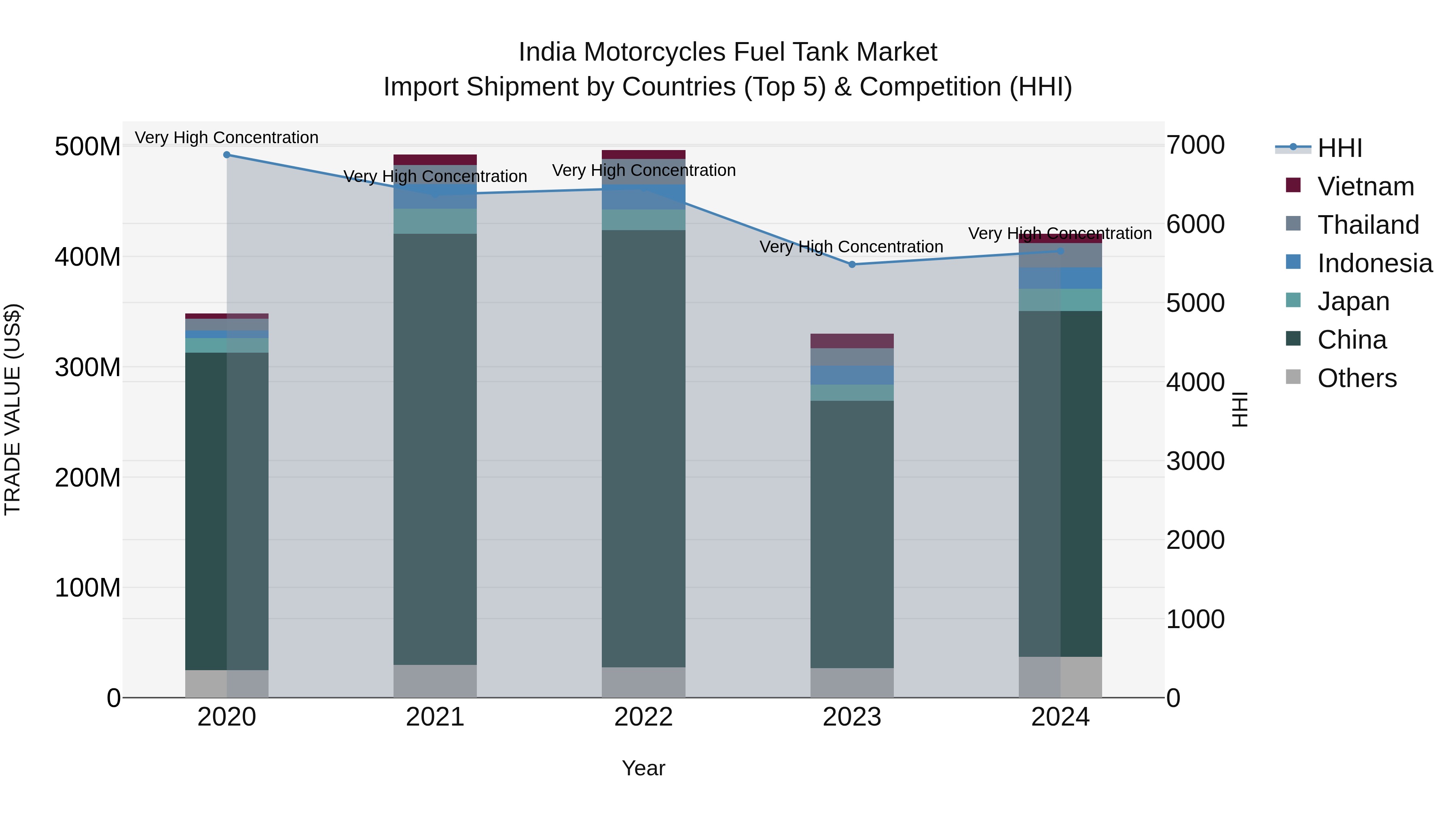This screenshot has height=819, width=1456.
Task: Click the 'Year' x-axis title
Action: click(644, 768)
